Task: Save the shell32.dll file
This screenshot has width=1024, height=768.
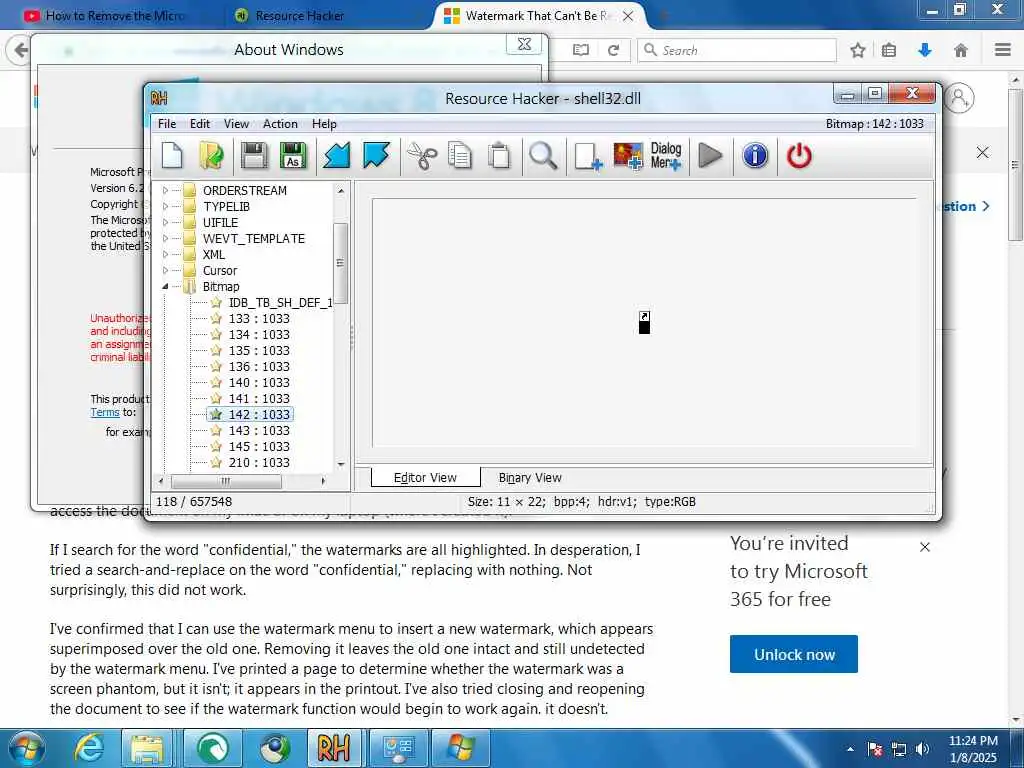Action: [253, 156]
